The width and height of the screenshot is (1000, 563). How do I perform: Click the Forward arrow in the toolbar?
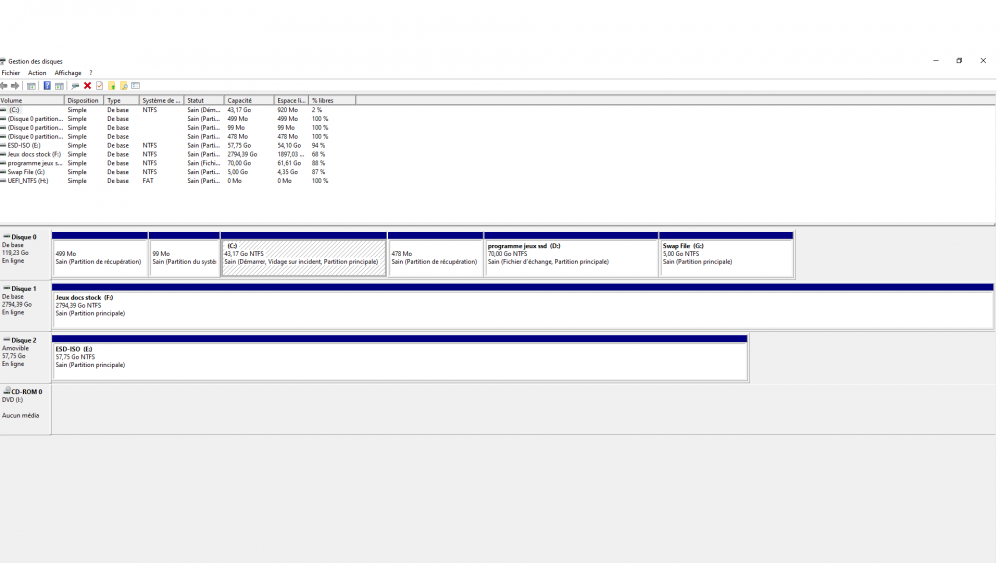click(15, 86)
